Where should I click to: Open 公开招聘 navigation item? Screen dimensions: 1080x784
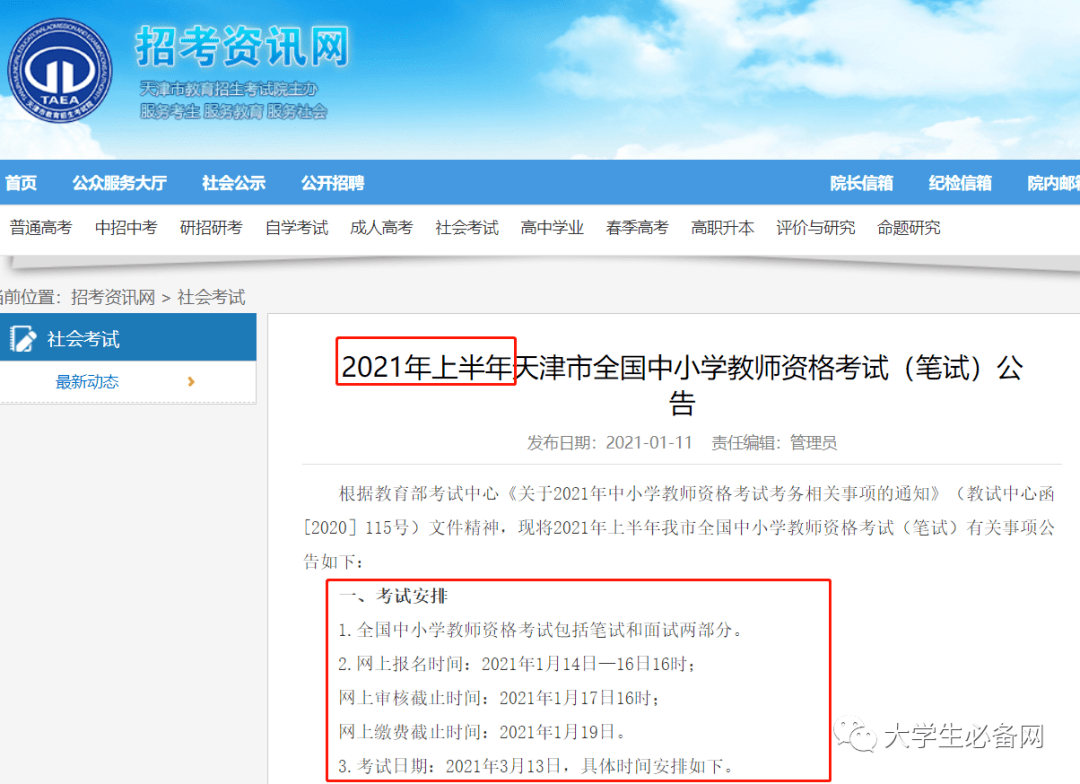[333, 183]
